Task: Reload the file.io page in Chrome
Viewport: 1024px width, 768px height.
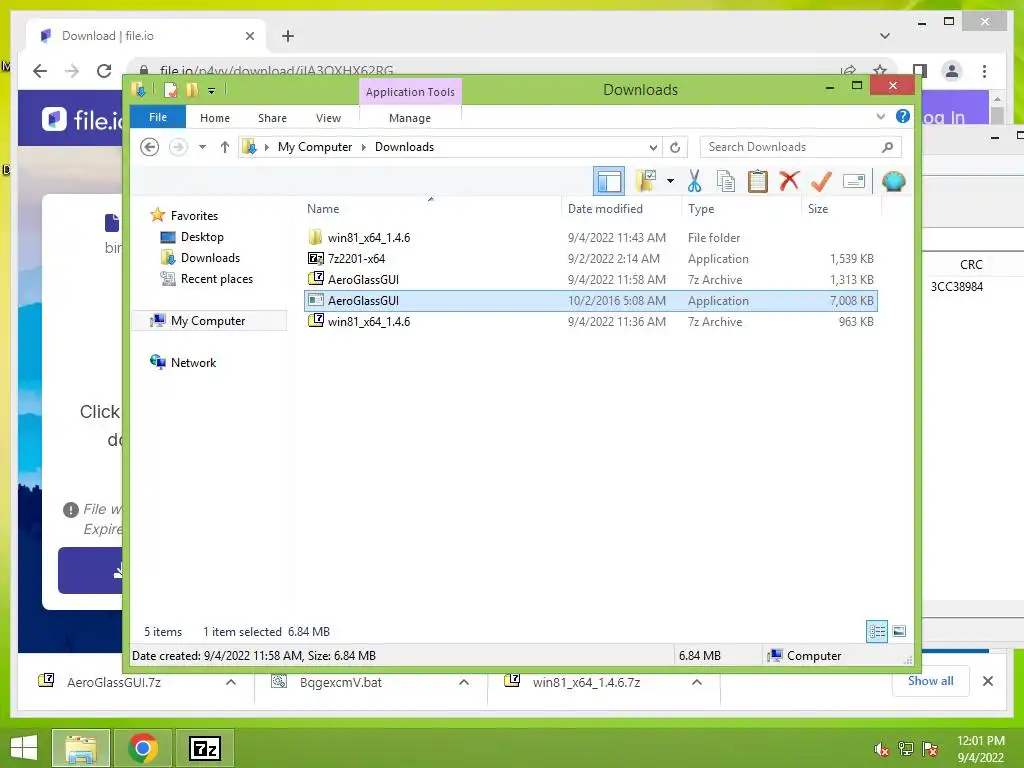Action: tap(104, 71)
